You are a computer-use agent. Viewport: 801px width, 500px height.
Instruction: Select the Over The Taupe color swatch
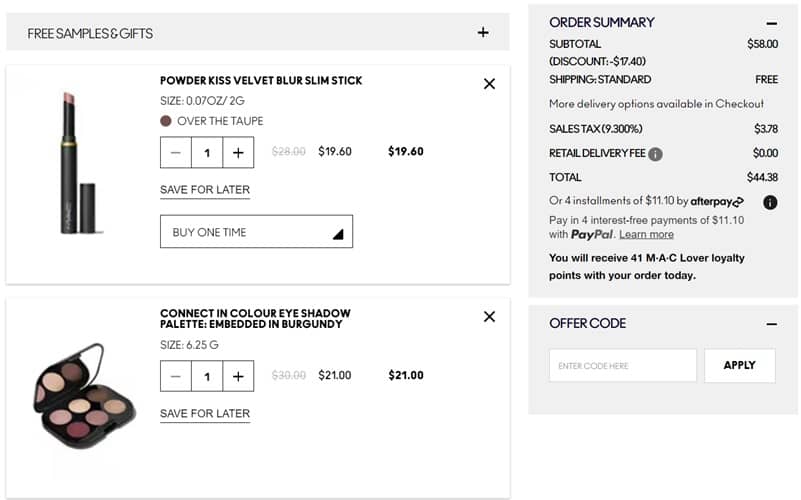pyautogui.click(x=166, y=121)
